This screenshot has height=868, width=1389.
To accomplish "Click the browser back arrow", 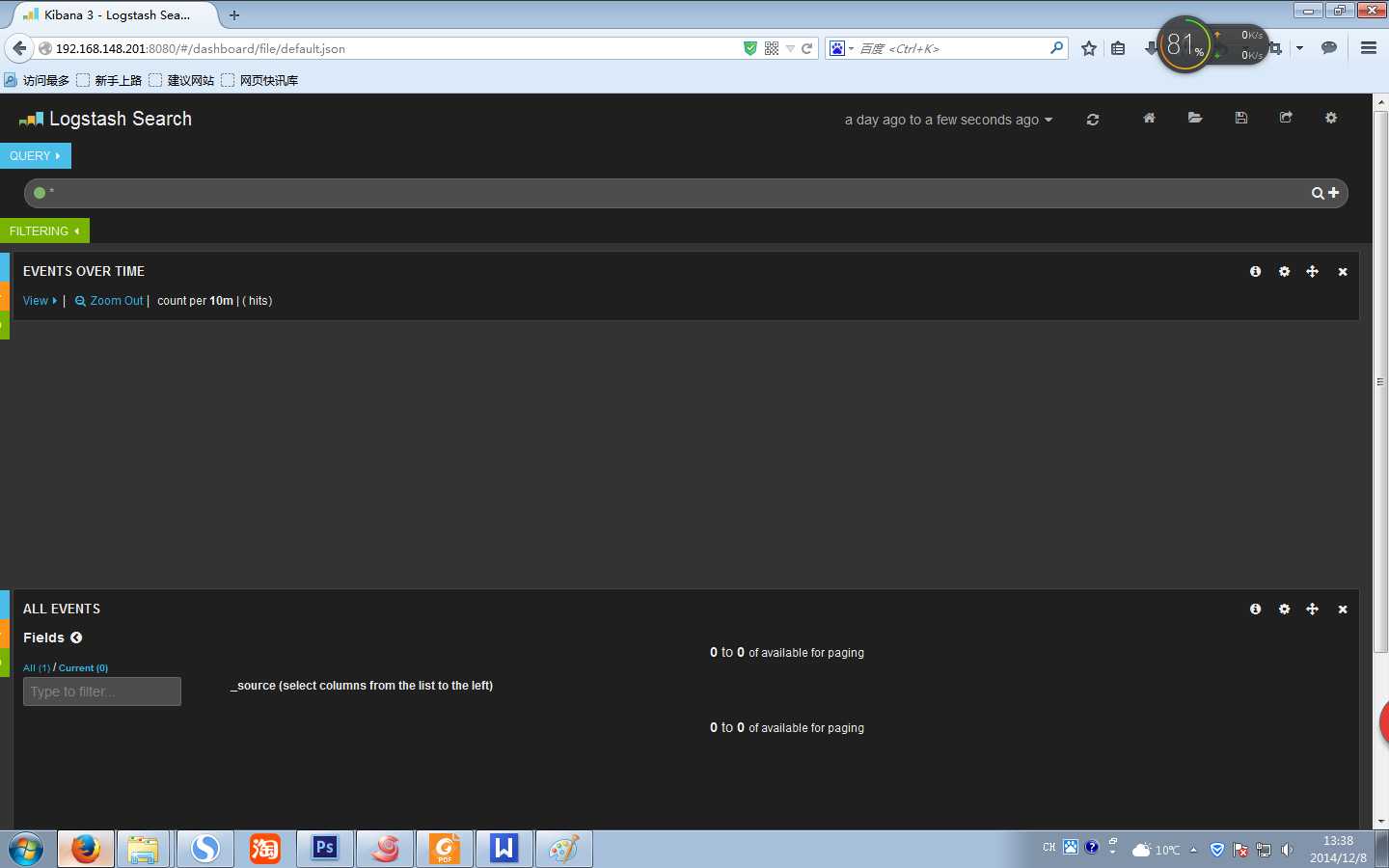I will [19, 48].
